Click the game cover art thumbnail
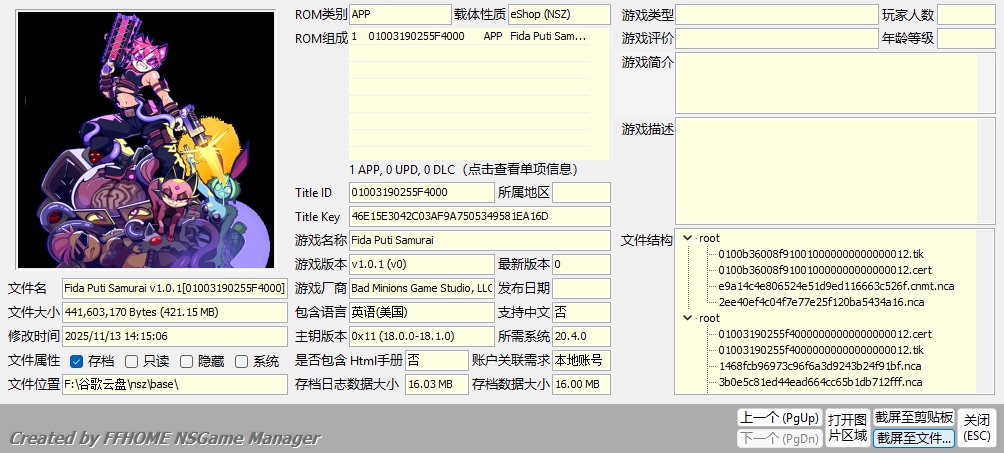Viewport: 1004px width, 453px height. click(146, 139)
